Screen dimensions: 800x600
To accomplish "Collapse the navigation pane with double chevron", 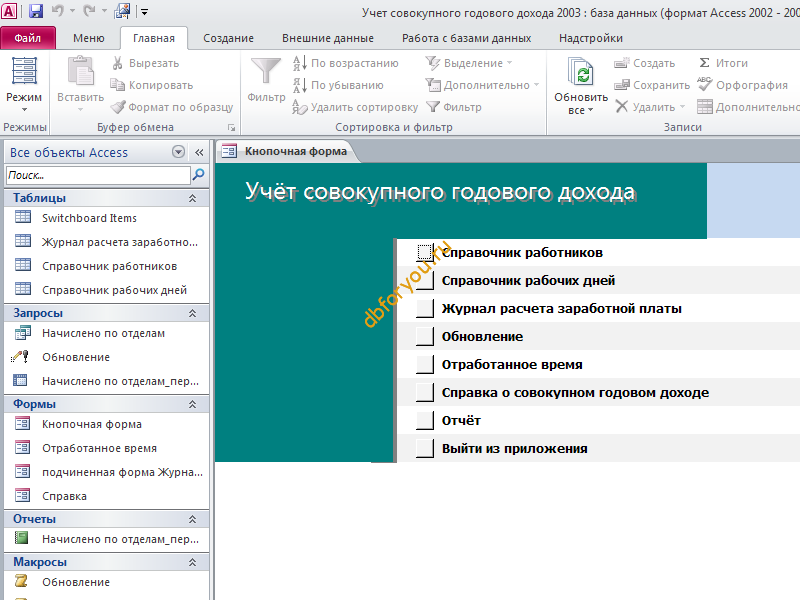I will (x=199, y=152).
